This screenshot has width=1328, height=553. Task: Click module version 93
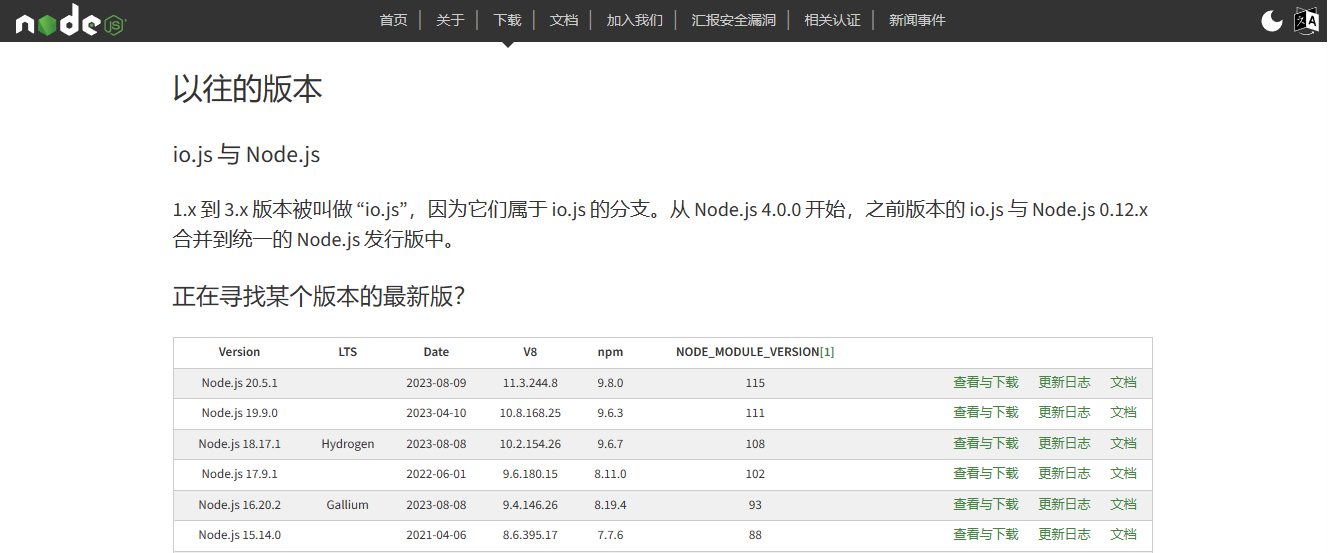coord(755,505)
